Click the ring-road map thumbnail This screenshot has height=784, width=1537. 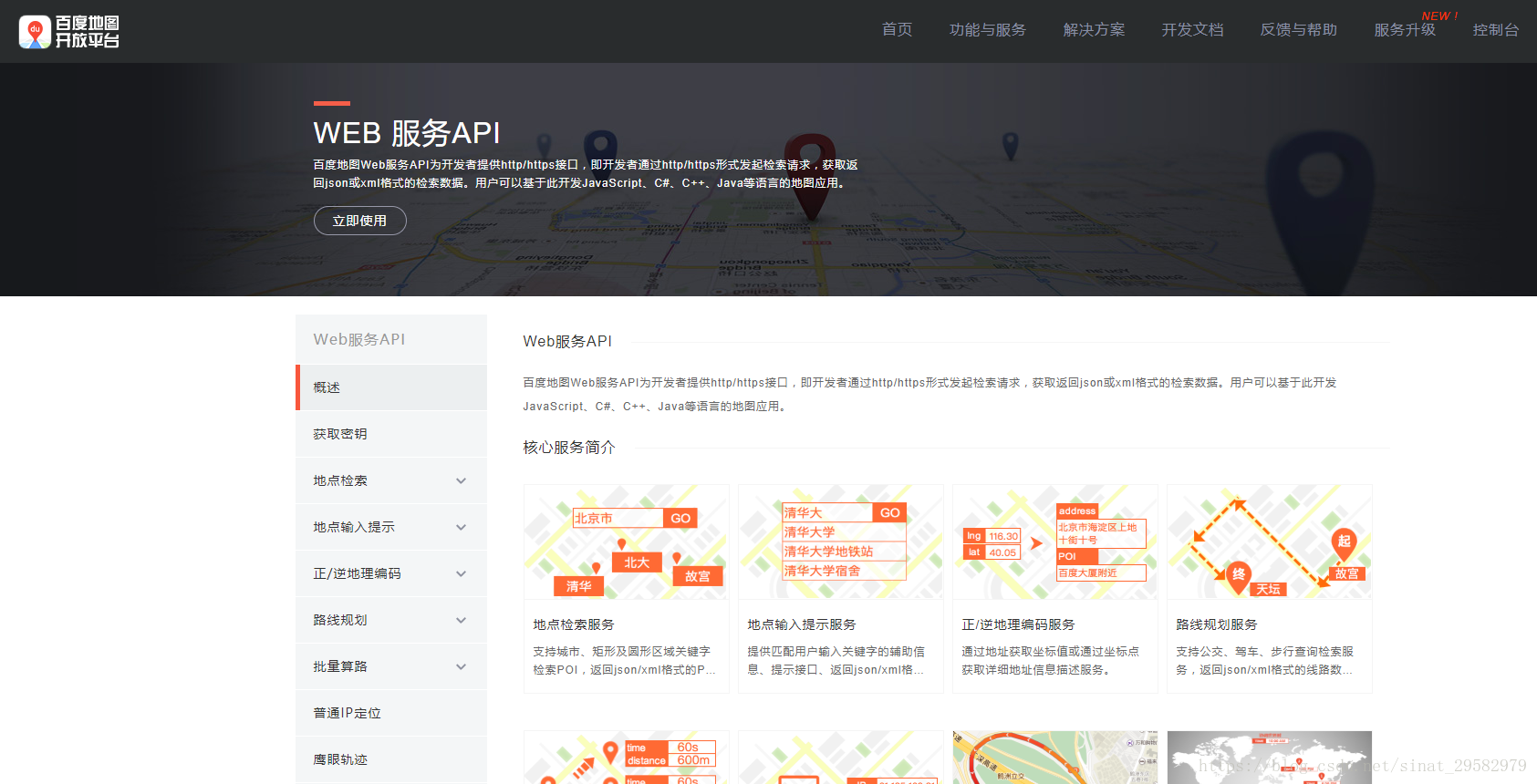(1055, 758)
